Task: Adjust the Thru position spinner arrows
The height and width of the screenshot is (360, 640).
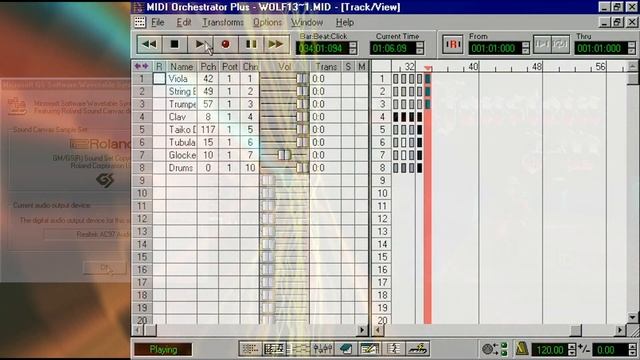Action: (632, 48)
